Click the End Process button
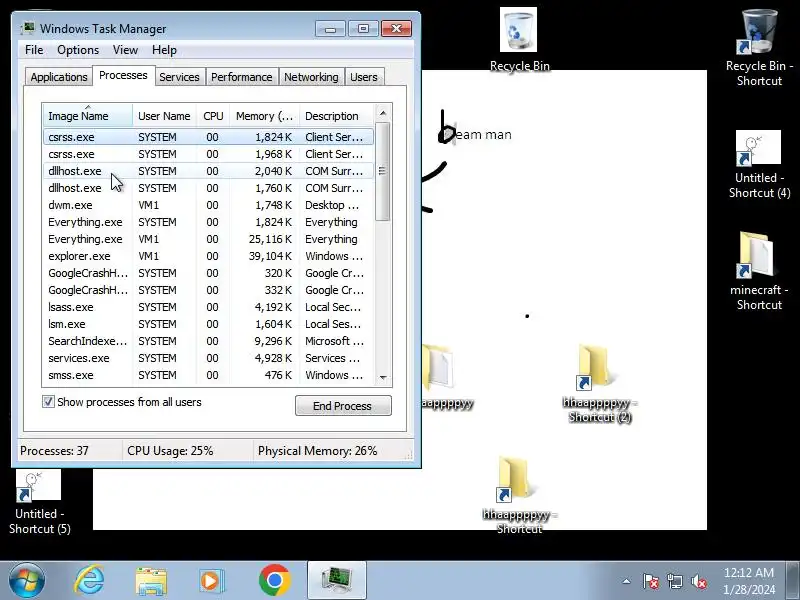Viewport: 800px width, 600px height. (x=343, y=406)
